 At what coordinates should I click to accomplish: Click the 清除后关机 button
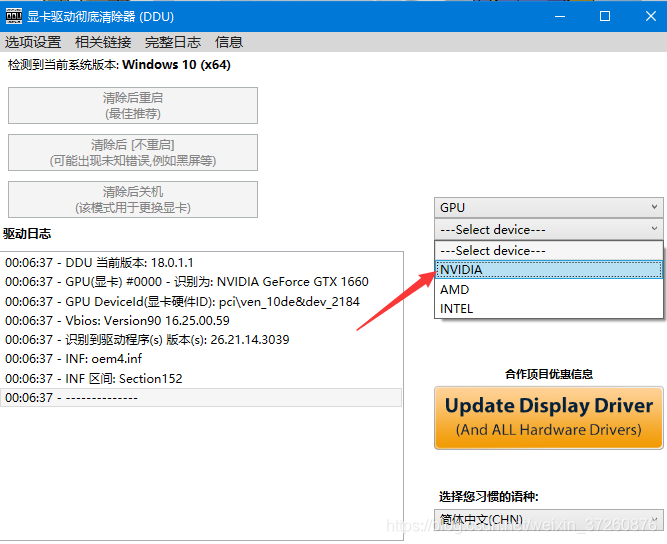(133, 199)
